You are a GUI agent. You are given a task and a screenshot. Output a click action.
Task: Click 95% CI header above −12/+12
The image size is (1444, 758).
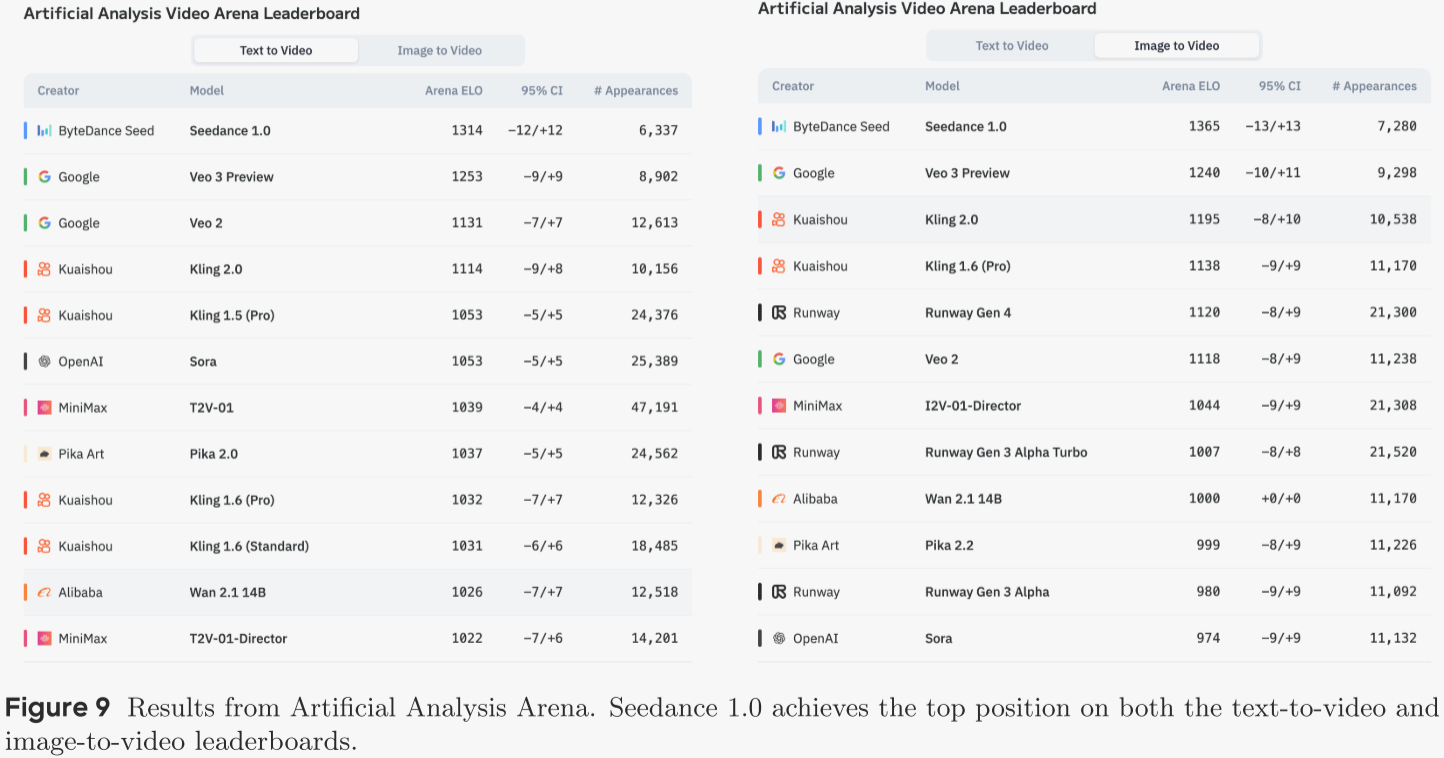(542, 90)
